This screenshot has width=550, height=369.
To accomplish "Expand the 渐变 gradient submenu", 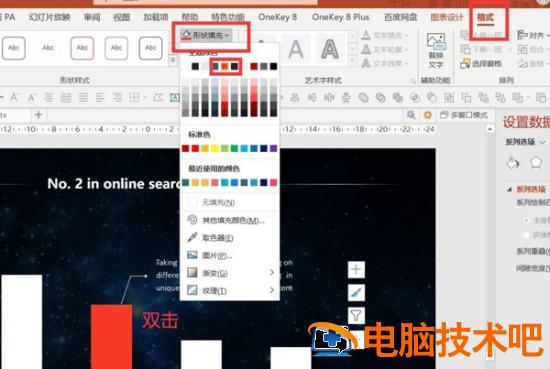I will (x=229, y=273).
